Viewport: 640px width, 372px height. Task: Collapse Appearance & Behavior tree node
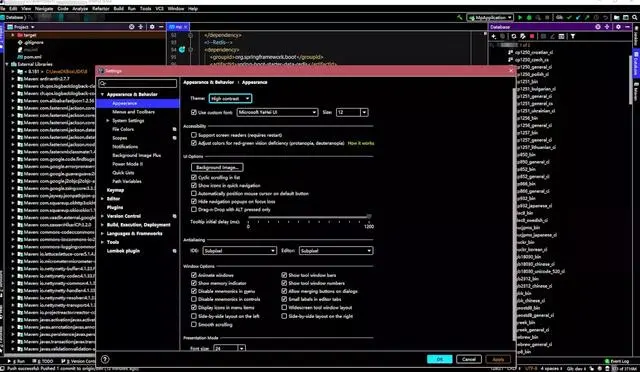[102, 95]
